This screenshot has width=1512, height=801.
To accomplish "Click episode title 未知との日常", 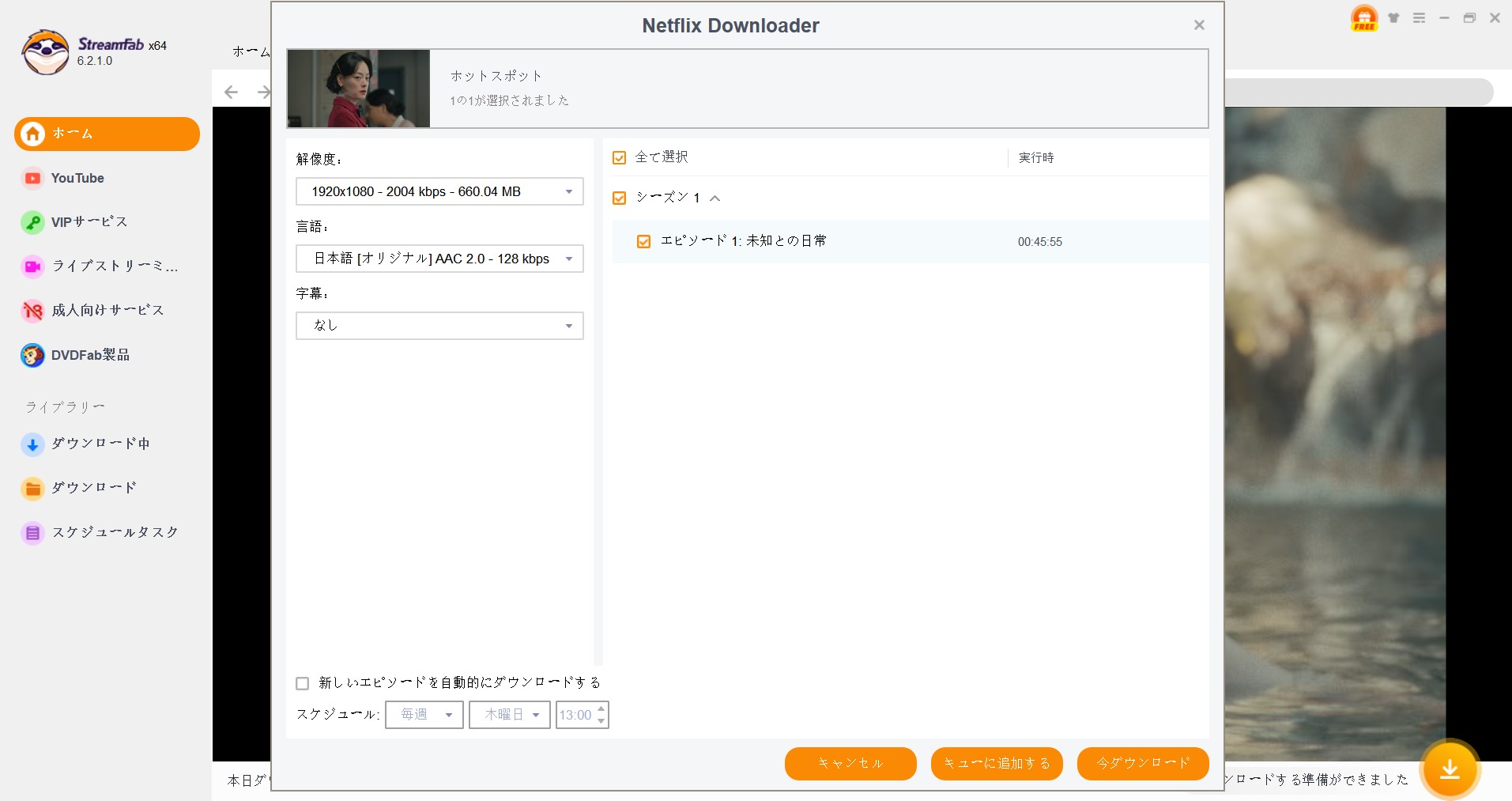I will coord(786,240).
